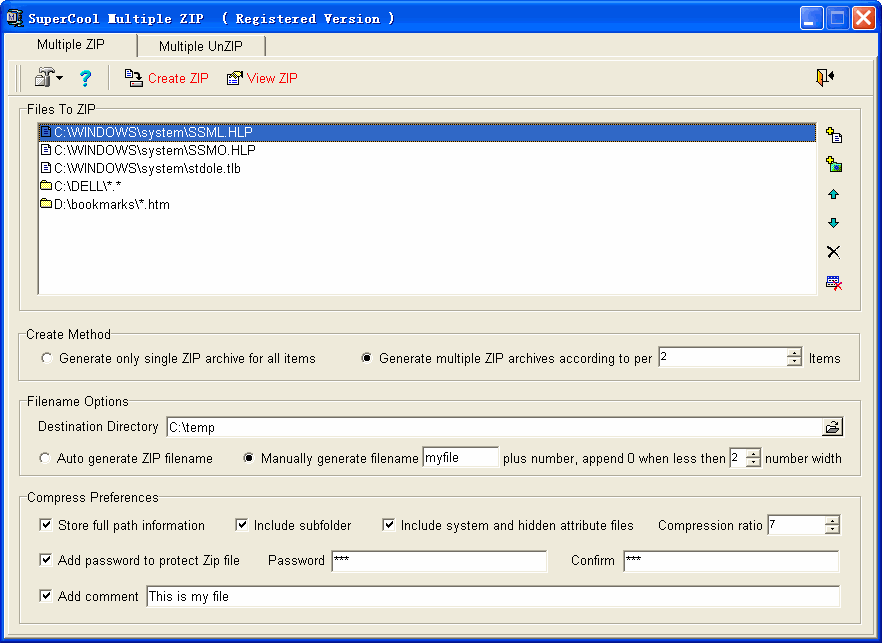Decrease Compression ratio spinner down arrow
The height and width of the screenshot is (643, 882).
tap(832, 529)
